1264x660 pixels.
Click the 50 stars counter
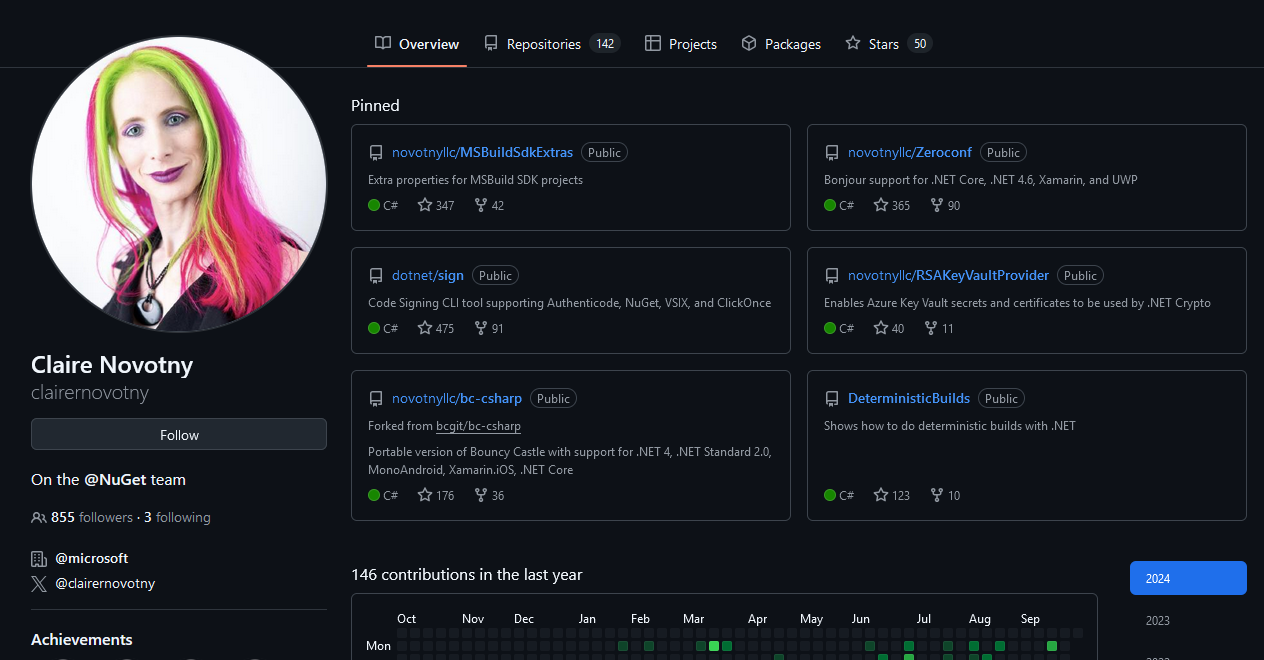point(920,44)
